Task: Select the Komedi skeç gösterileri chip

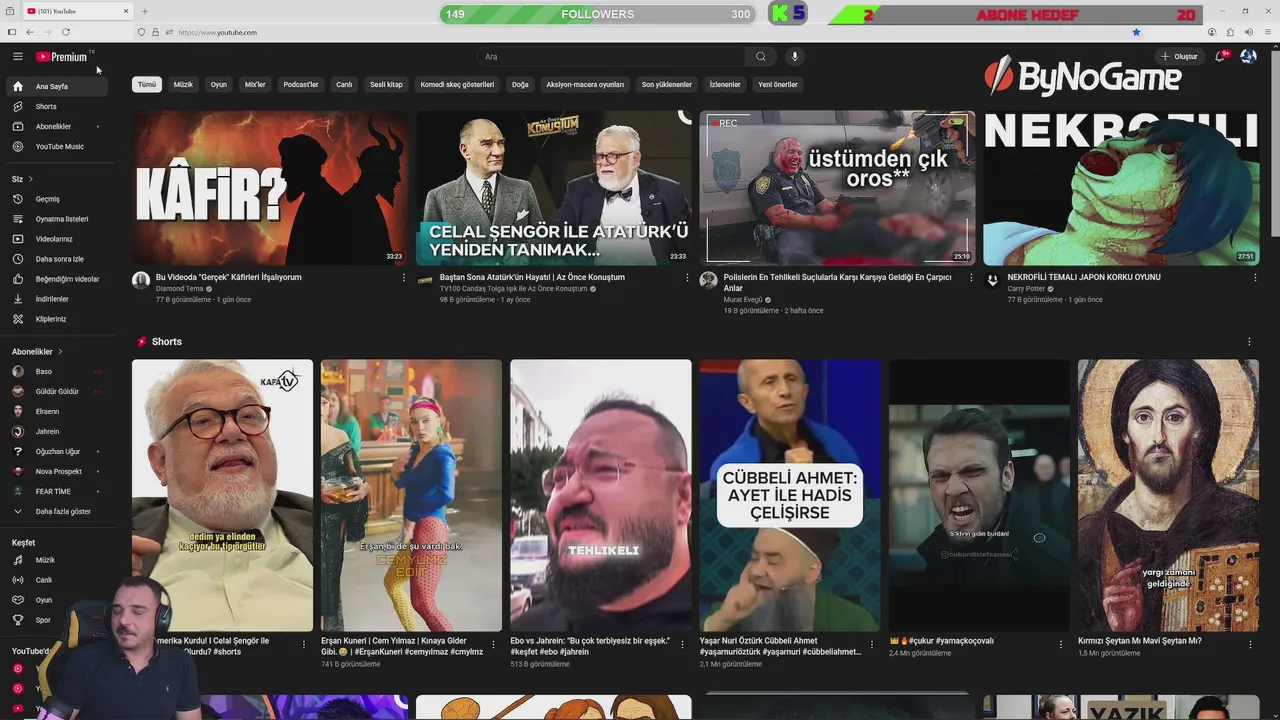Action: click(x=457, y=85)
